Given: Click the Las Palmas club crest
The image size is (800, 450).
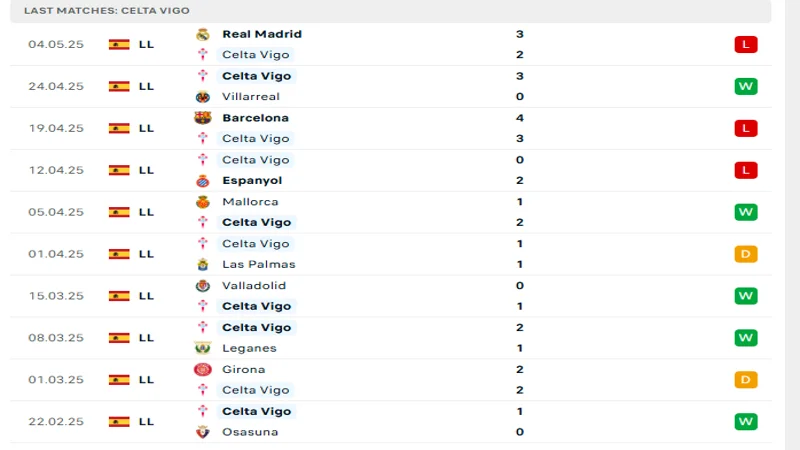Looking at the screenshot, I should coord(202,265).
